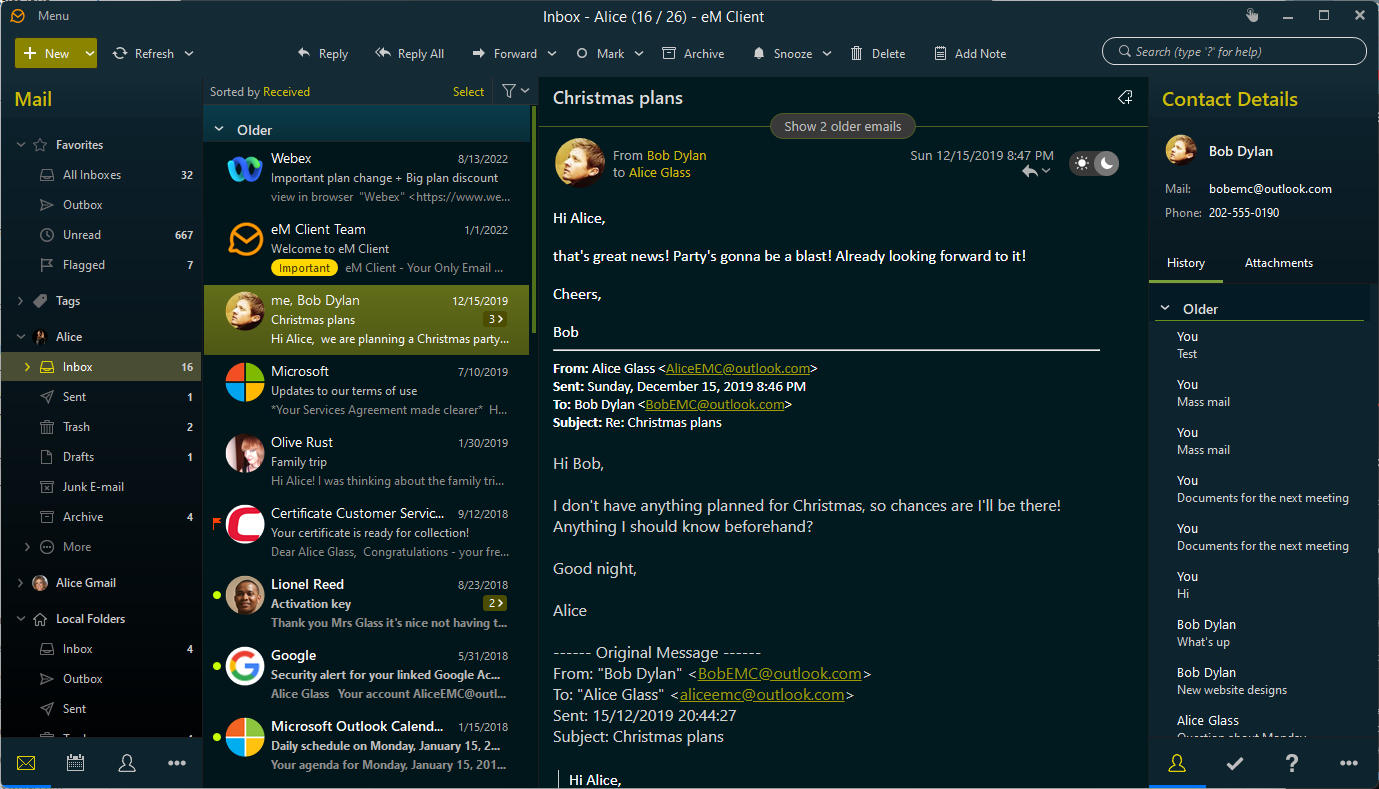Toggle unread dot on Lionel Reed email
This screenshot has height=789, width=1379.
point(216,595)
